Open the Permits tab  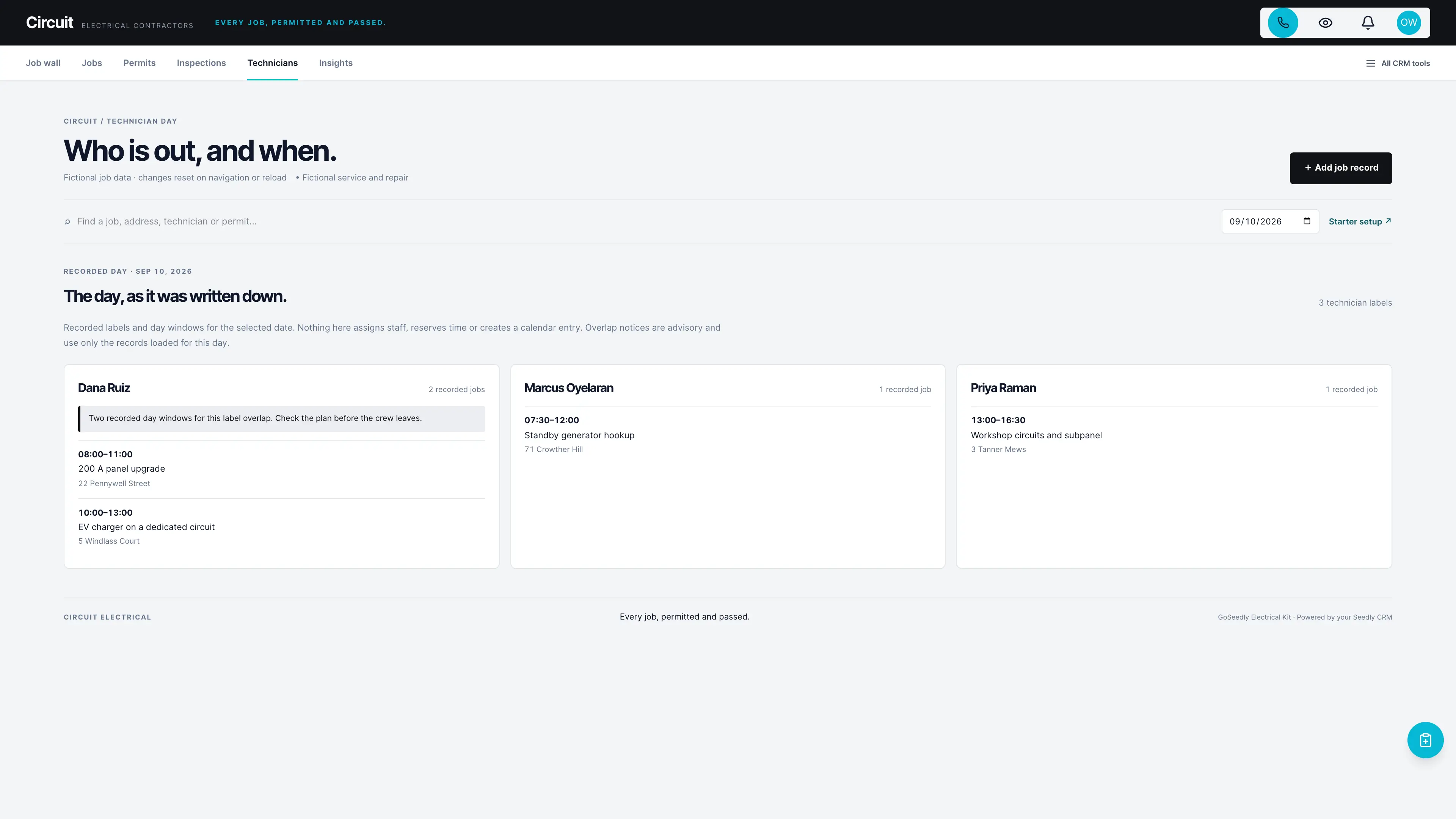139,63
